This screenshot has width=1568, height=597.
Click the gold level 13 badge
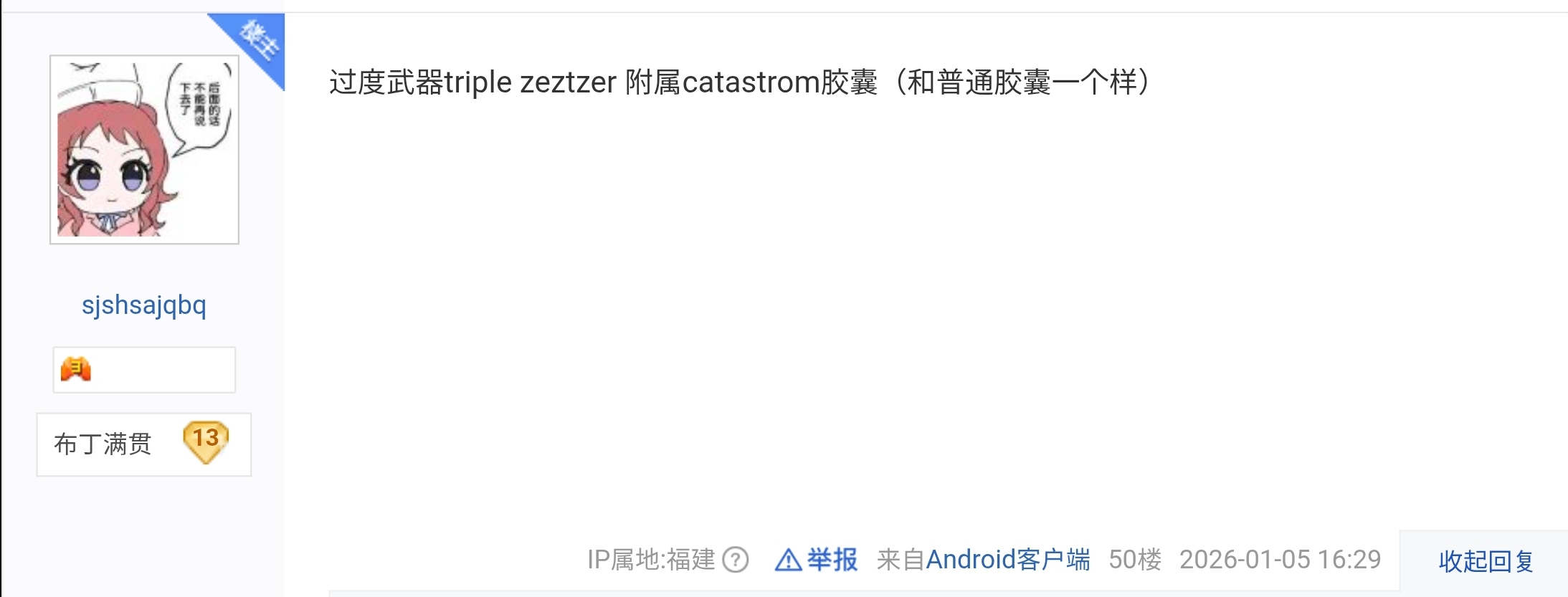[206, 441]
